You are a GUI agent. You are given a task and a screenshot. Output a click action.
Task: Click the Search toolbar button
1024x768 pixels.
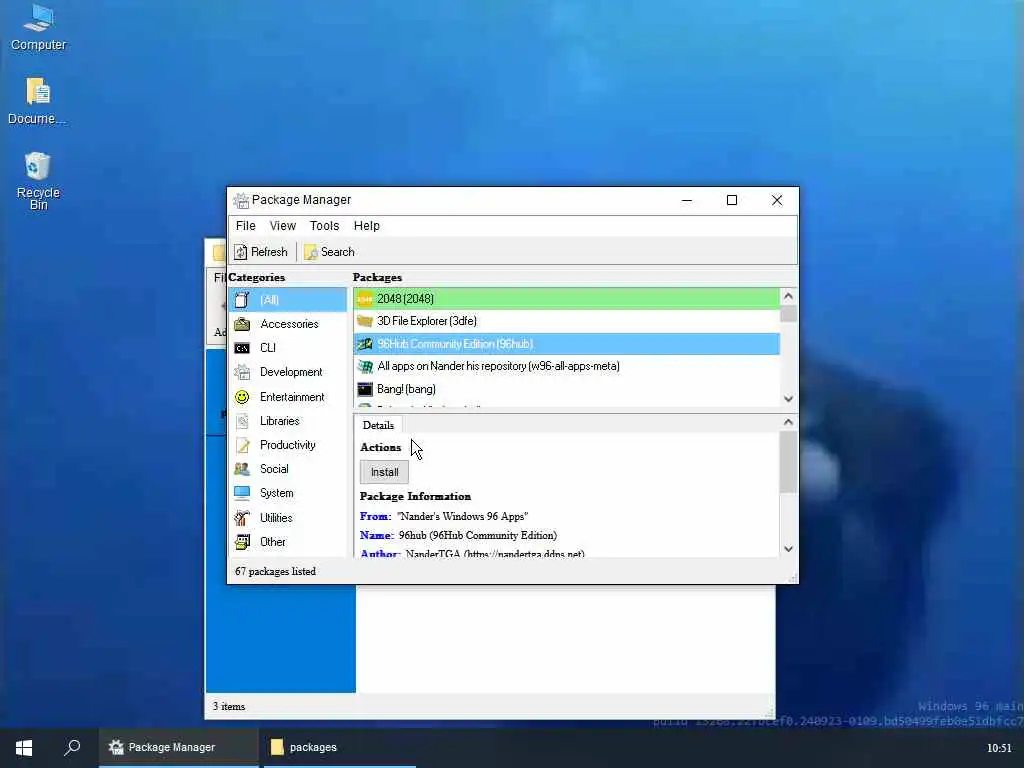tap(329, 252)
